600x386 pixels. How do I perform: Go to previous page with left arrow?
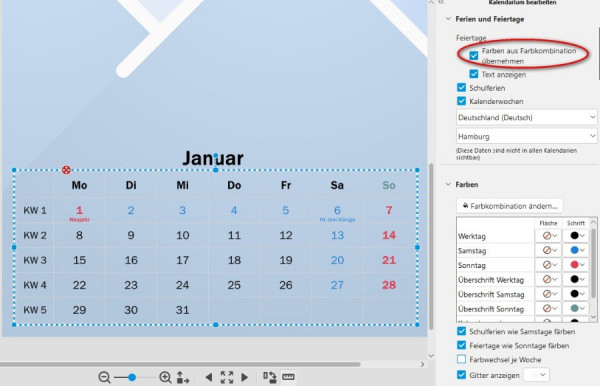(x=209, y=377)
